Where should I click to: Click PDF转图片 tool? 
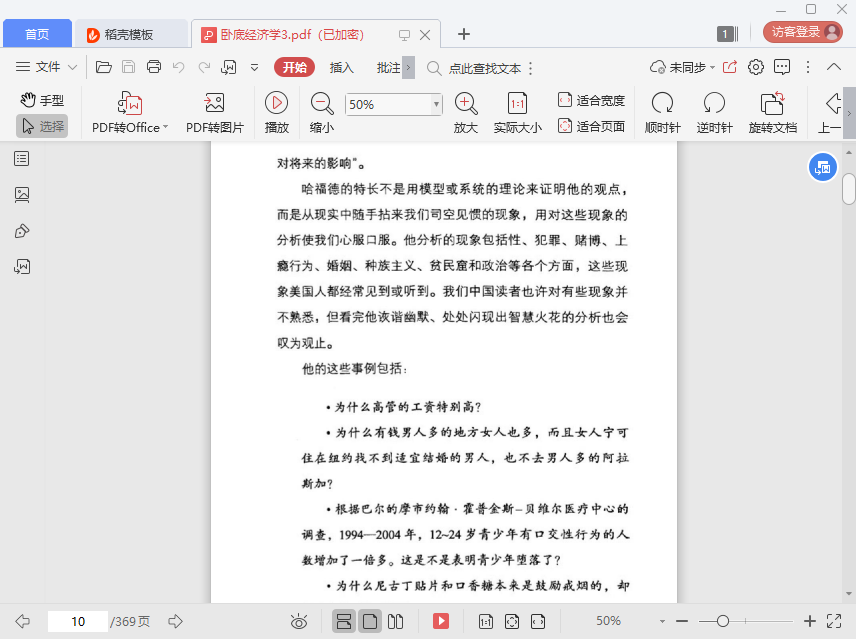pos(215,113)
